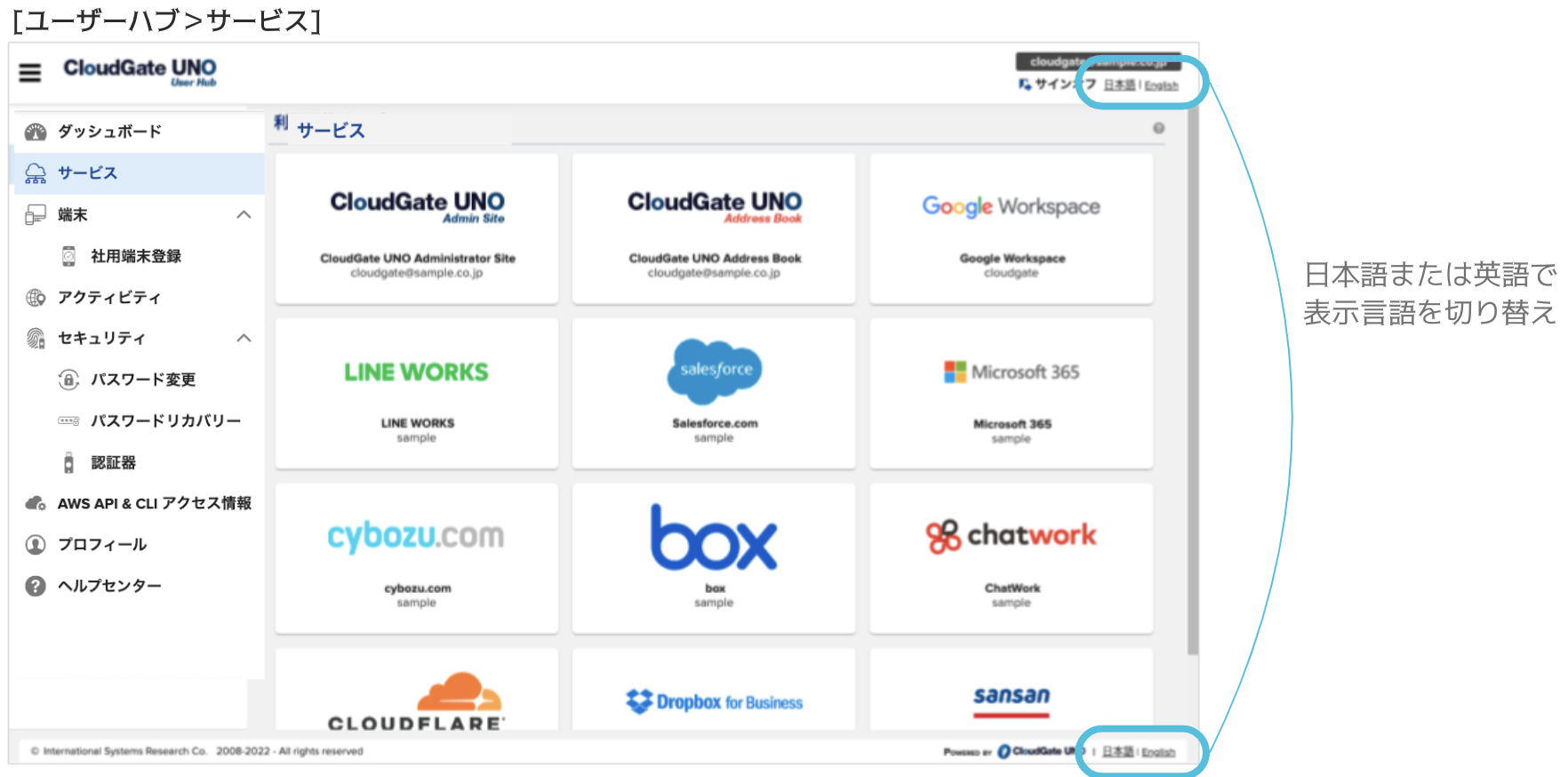This screenshot has width=1568, height=777.
Task: Open the cybozu.com service tile
Action: coord(417,558)
